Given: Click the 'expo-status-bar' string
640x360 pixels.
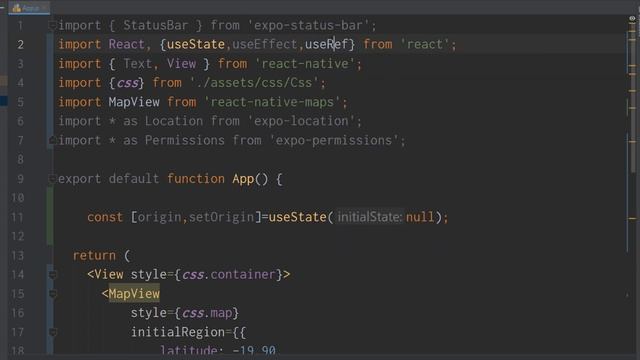Looking at the screenshot, I should [x=308, y=25].
